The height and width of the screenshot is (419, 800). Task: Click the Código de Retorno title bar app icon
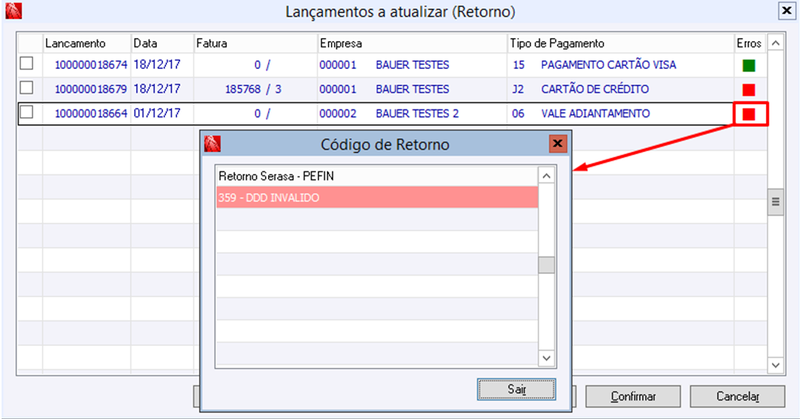click(x=212, y=144)
